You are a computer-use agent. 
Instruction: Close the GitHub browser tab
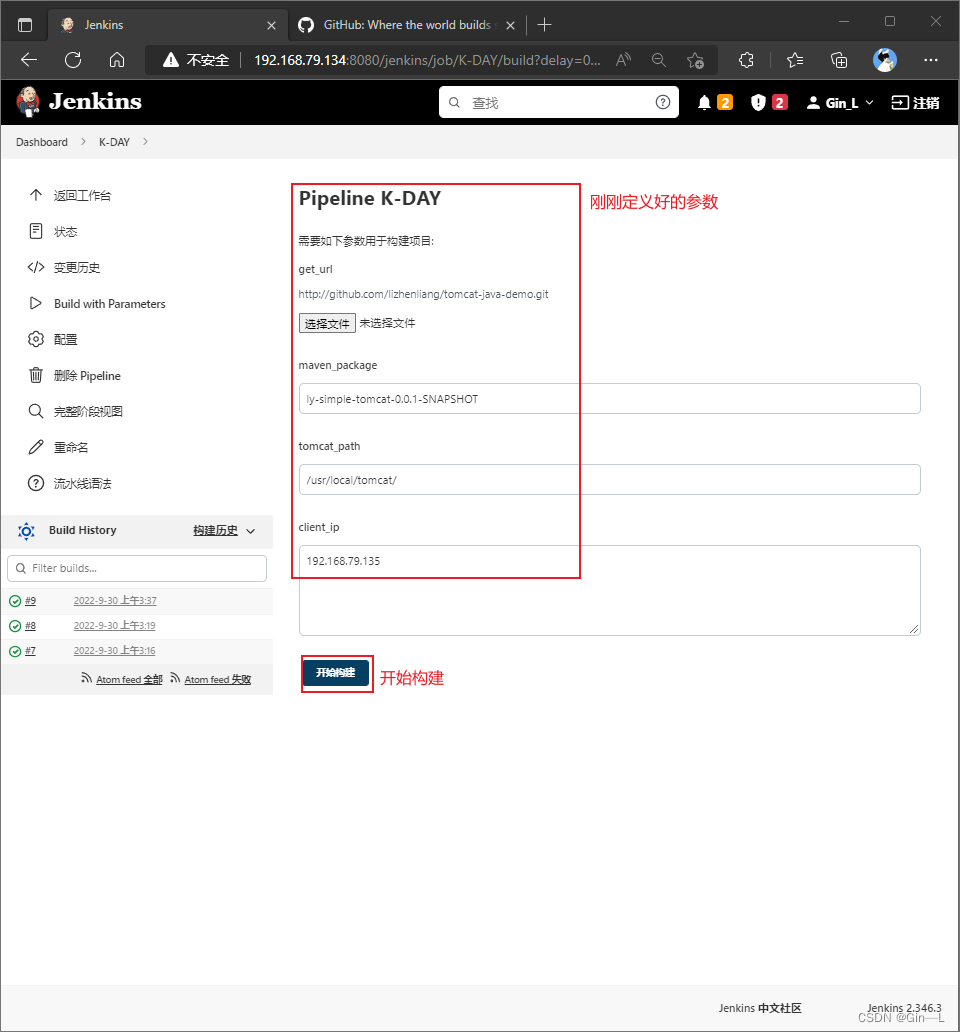click(x=510, y=25)
